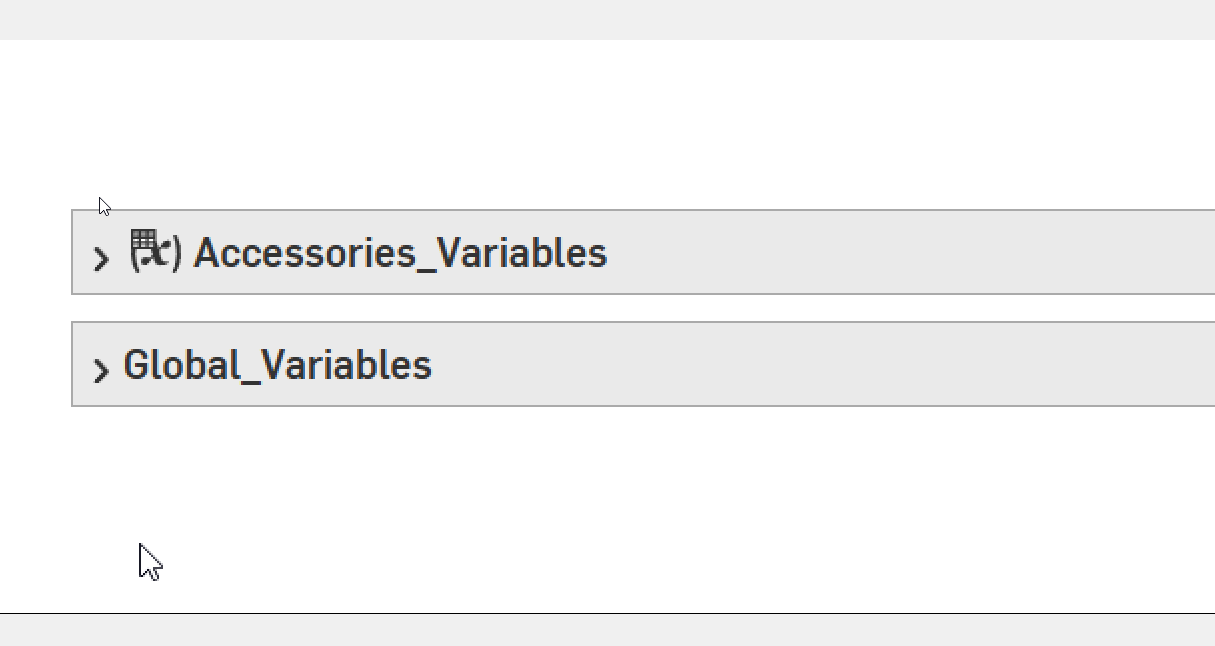Expand the Accessories_Variables section chevron
This screenshot has height=646, width=1215.
pos(100,259)
